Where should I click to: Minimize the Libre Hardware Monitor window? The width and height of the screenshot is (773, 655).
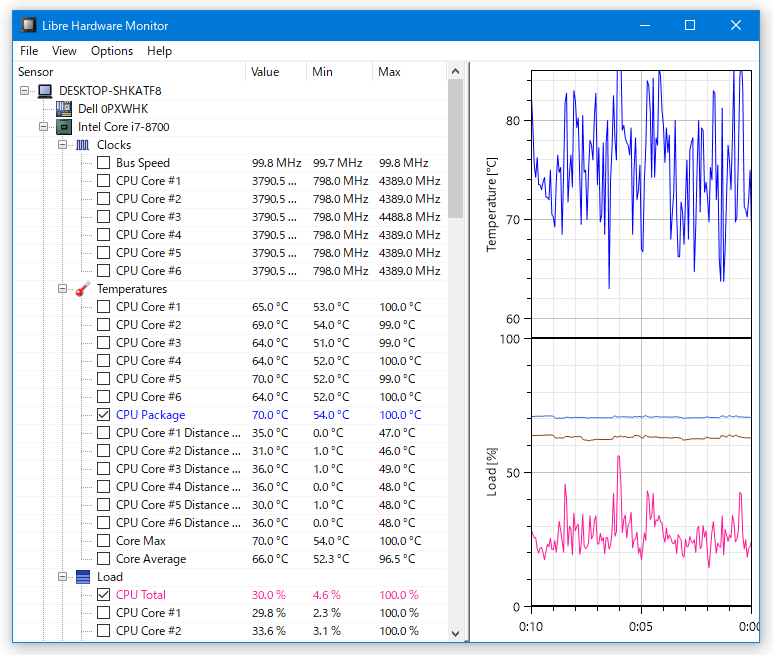[644, 25]
